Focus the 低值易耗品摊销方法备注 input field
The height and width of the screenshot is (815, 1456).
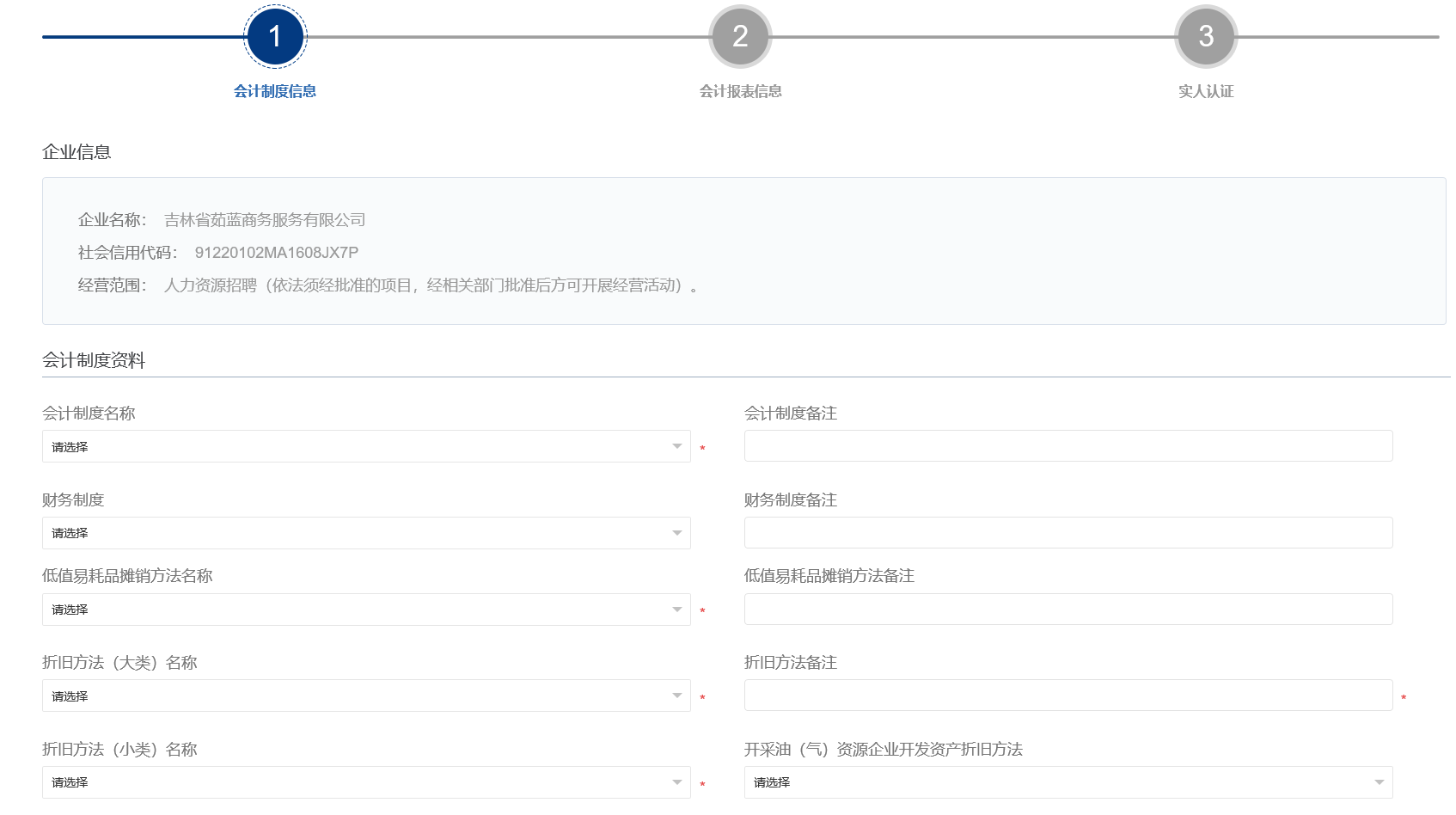click(1068, 610)
